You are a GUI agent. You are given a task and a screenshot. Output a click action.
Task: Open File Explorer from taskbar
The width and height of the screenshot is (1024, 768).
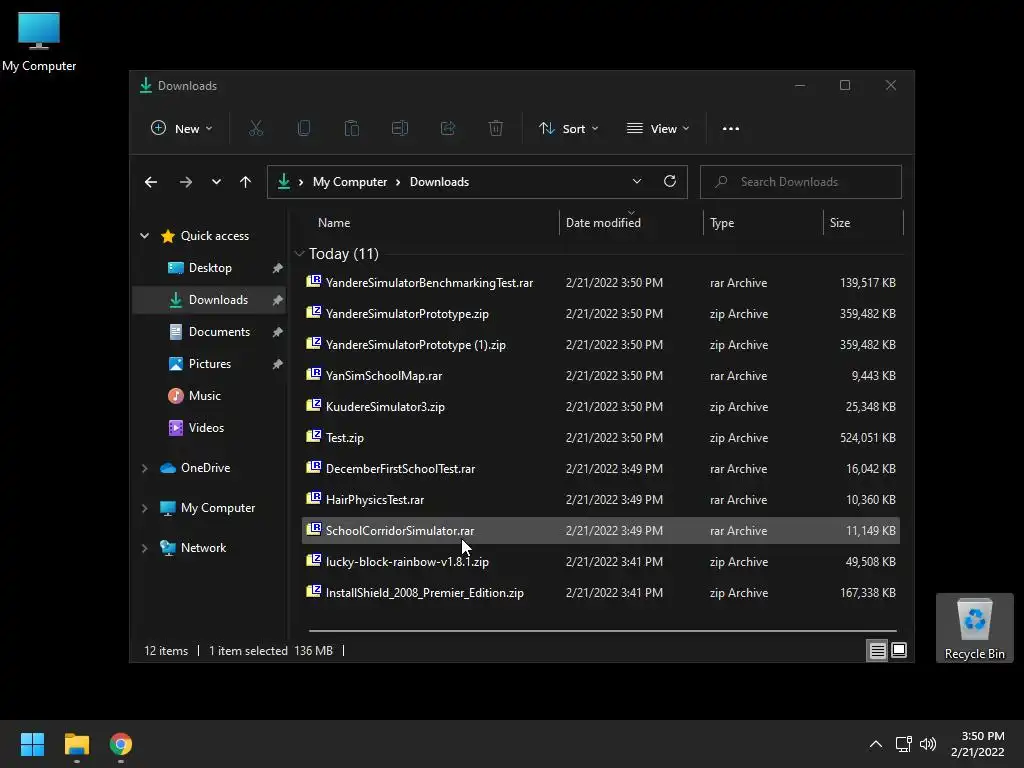pyautogui.click(x=76, y=744)
